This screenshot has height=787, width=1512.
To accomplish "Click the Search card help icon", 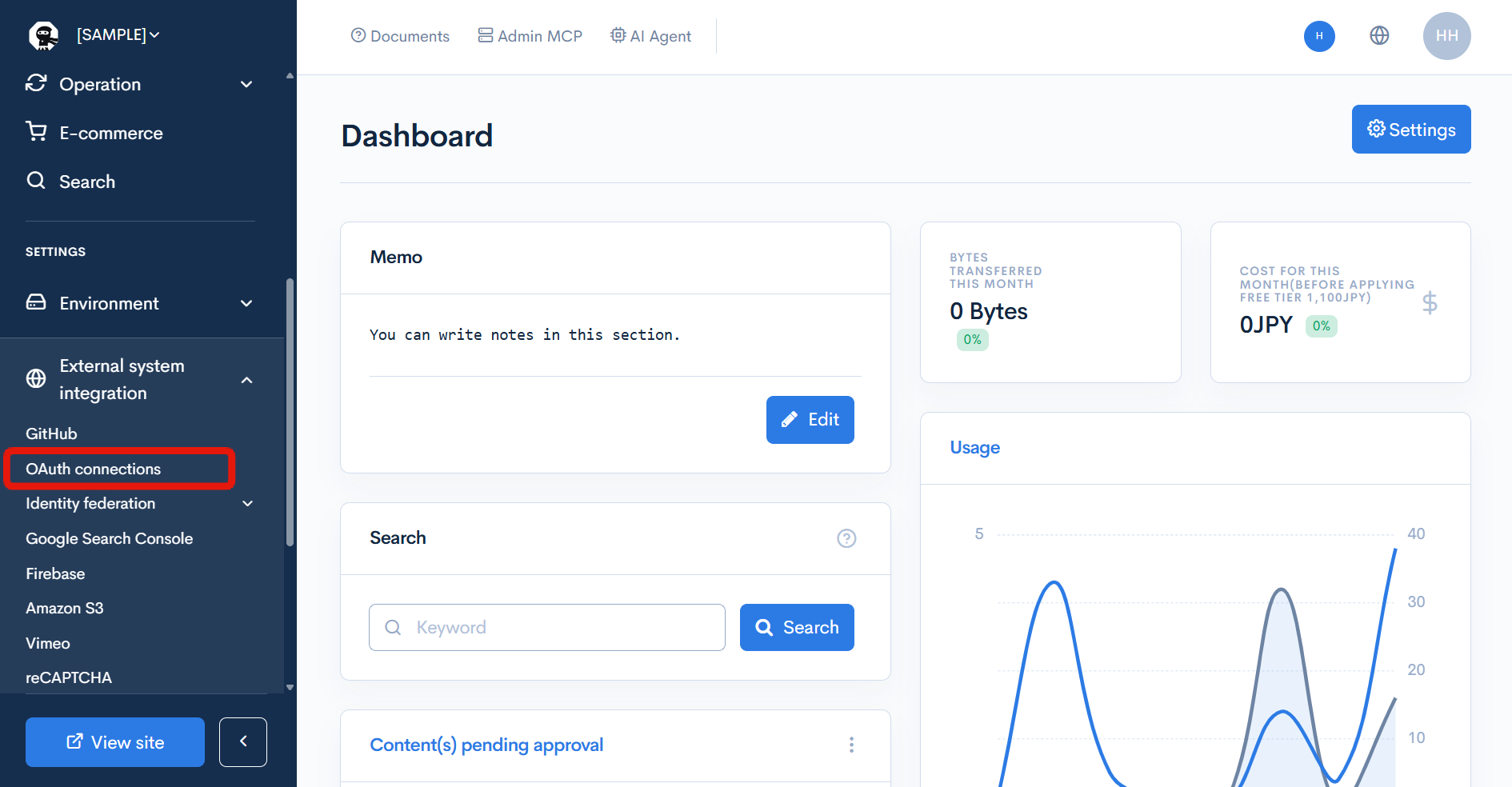I will pyautogui.click(x=846, y=538).
